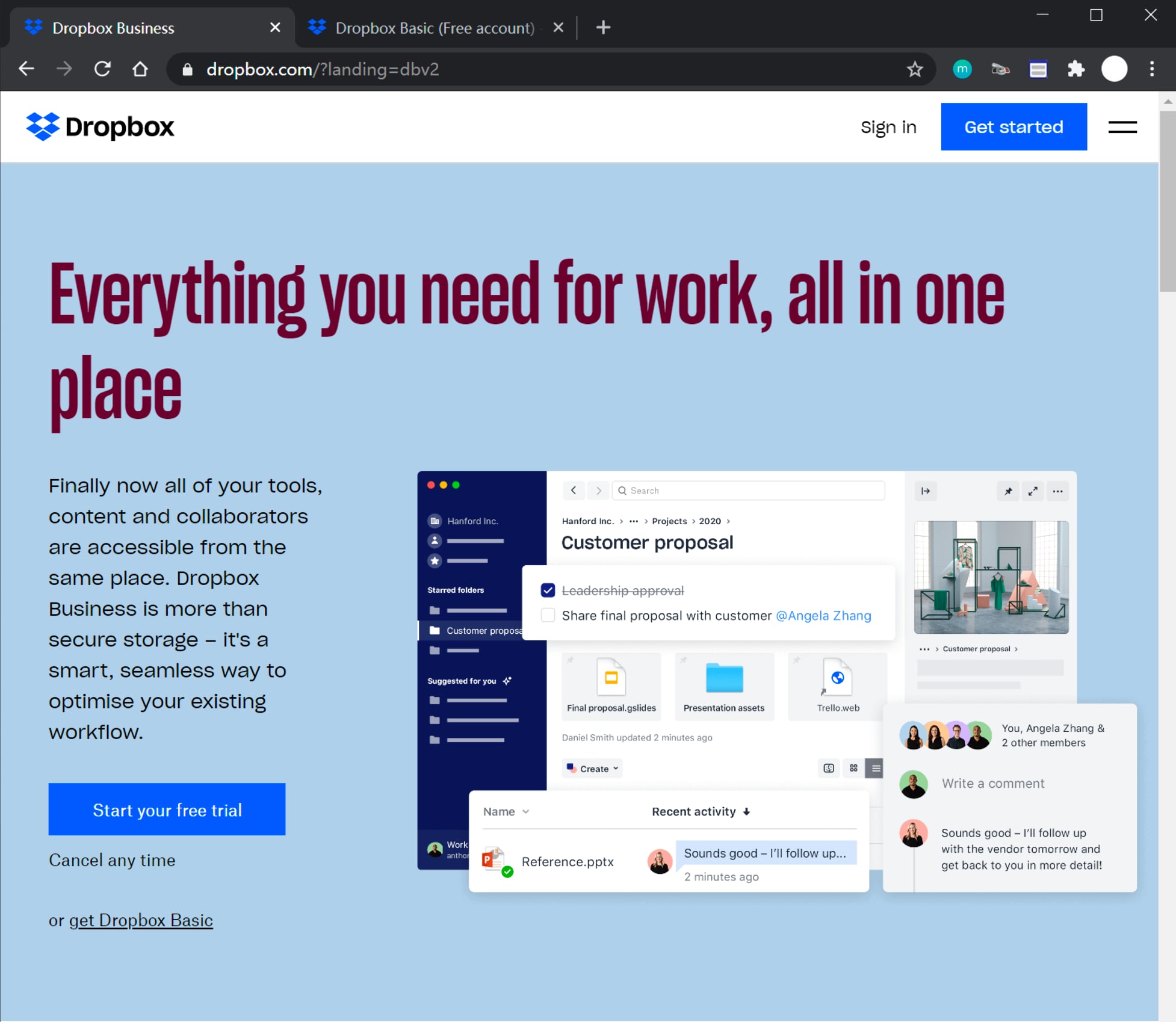This screenshot has height=1022, width=1176.
Task: Go to browser home page icon
Action: 140,69
